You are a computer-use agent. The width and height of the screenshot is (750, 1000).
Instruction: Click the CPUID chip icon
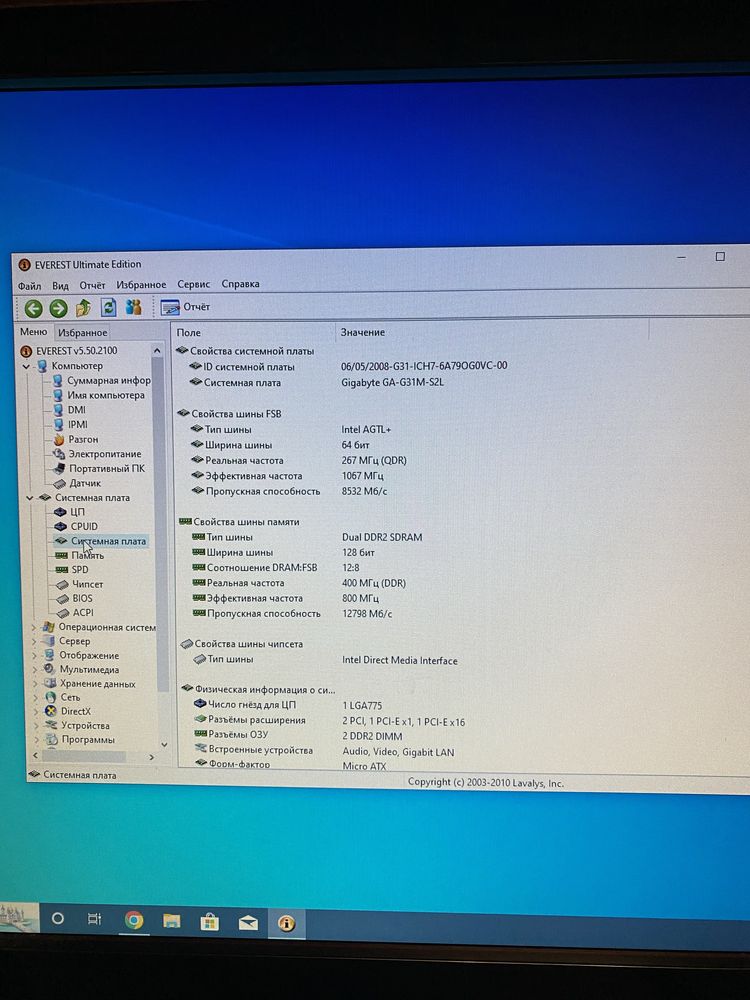61,527
